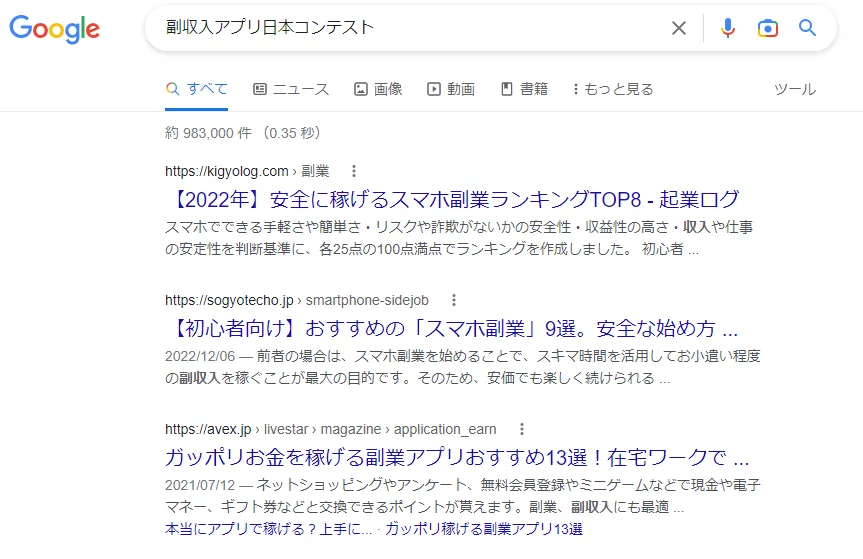The height and width of the screenshot is (559, 863).
Task: Switch to the 画像 tab
Action: click(378, 89)
